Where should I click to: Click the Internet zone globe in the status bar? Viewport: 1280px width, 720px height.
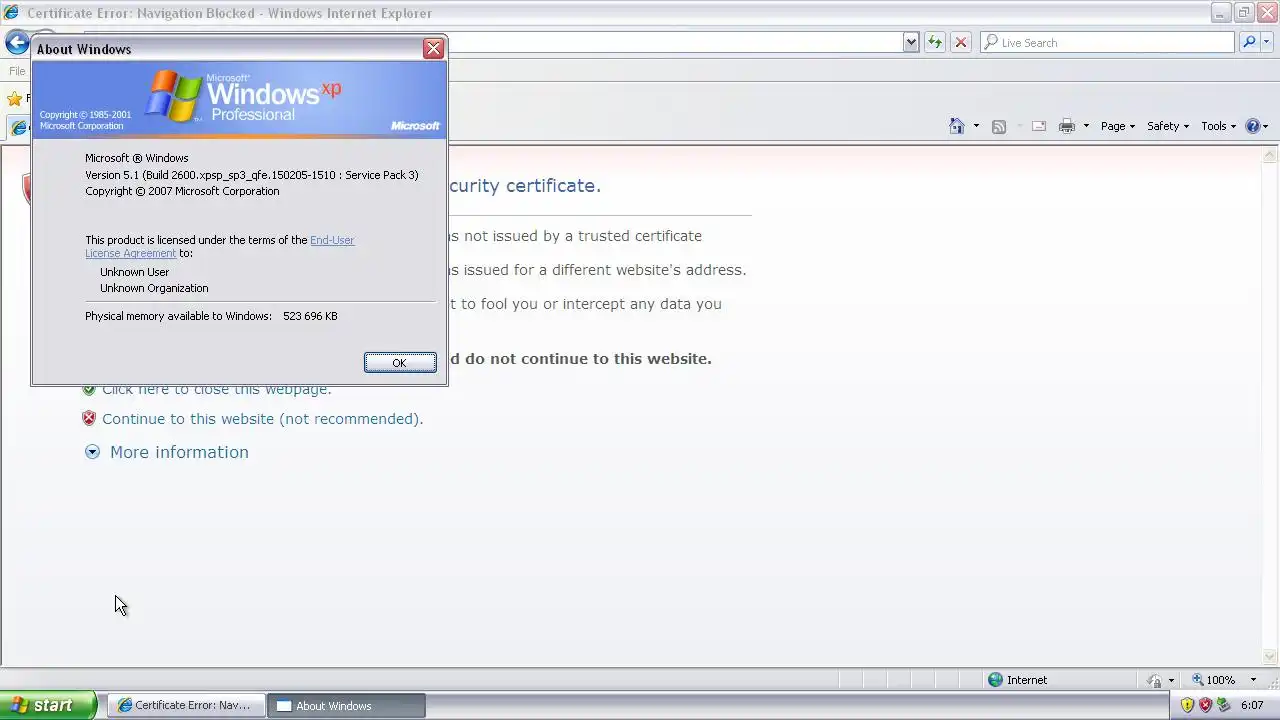995,680
